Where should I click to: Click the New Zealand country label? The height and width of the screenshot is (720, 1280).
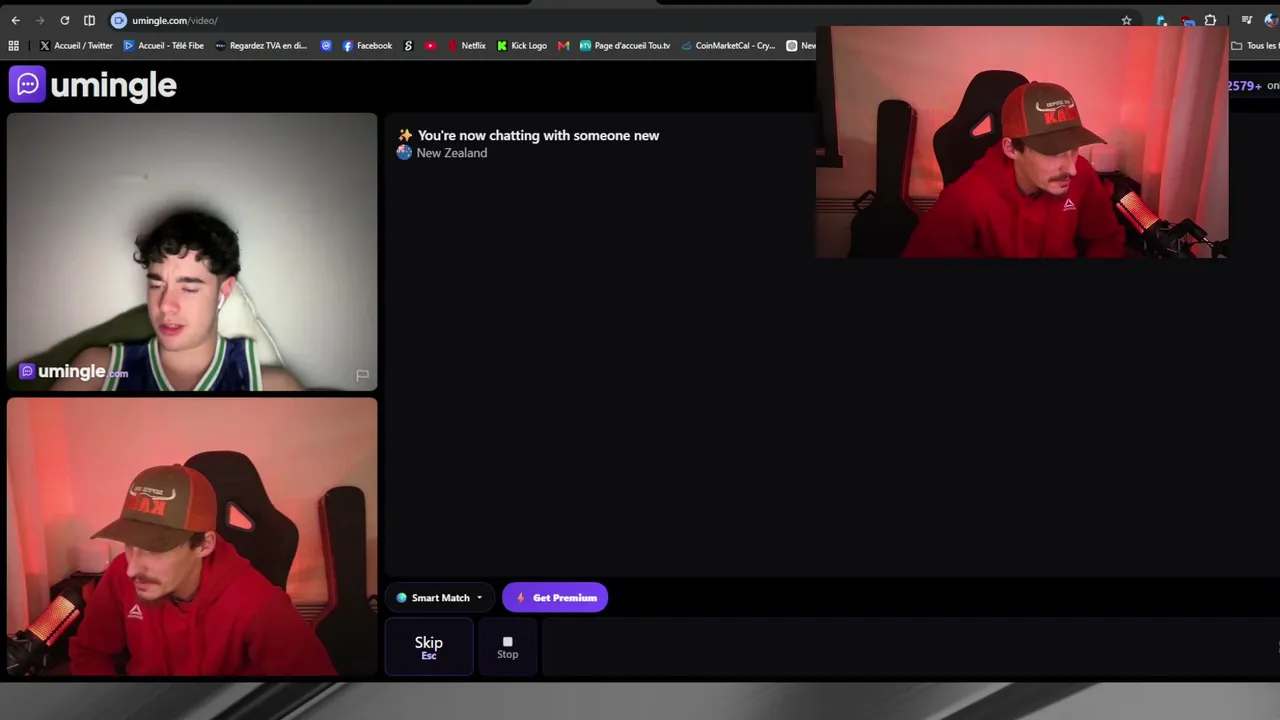point(452,153)
